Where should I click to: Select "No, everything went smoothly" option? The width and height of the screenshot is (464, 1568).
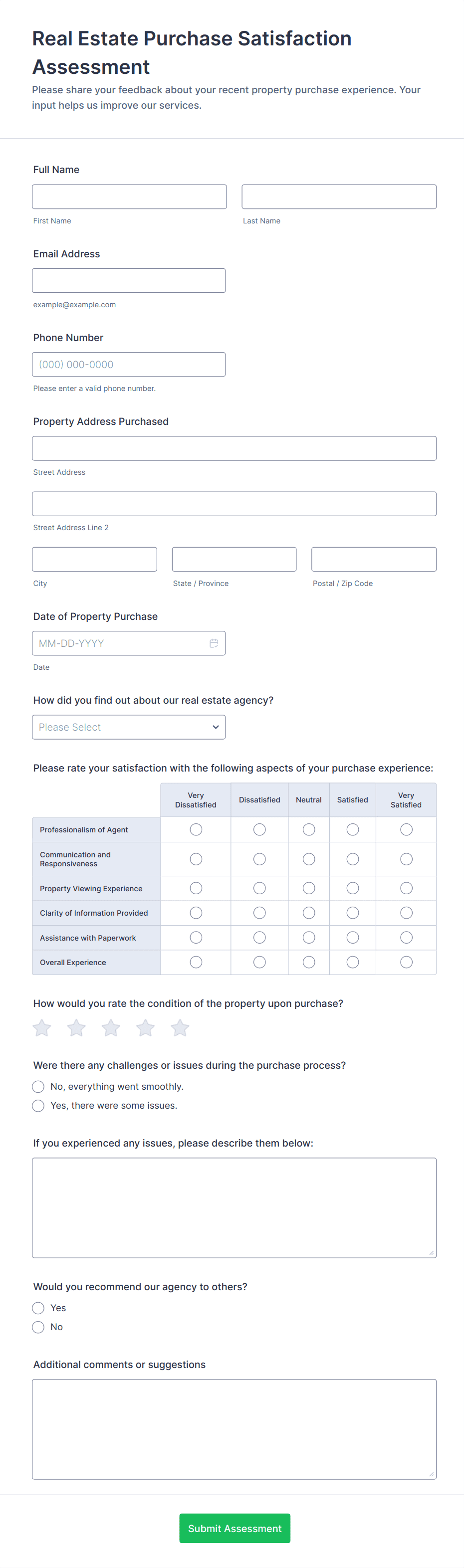tap(38, 1087)
